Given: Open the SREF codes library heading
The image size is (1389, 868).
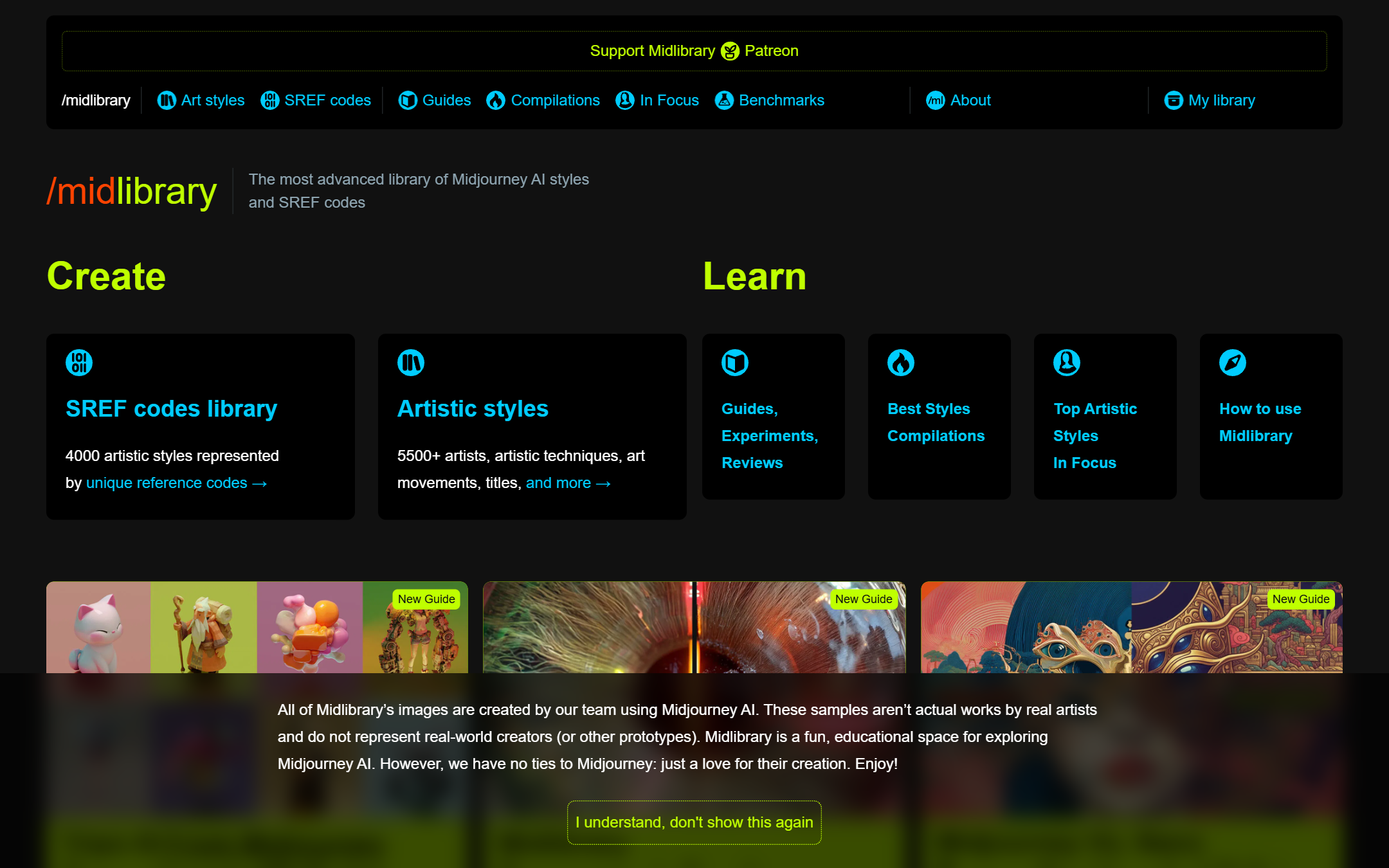Looking at the screenshot, I should (171, 409).
